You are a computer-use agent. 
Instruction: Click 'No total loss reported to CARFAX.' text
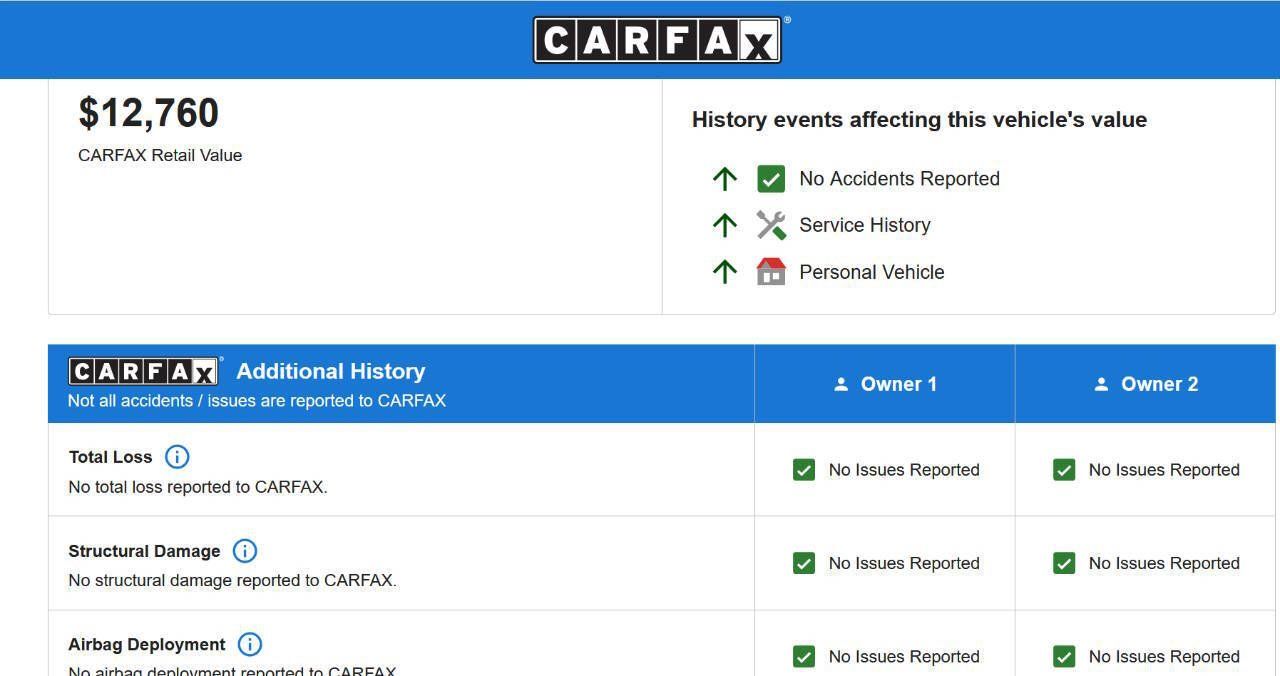pos(198,488)
